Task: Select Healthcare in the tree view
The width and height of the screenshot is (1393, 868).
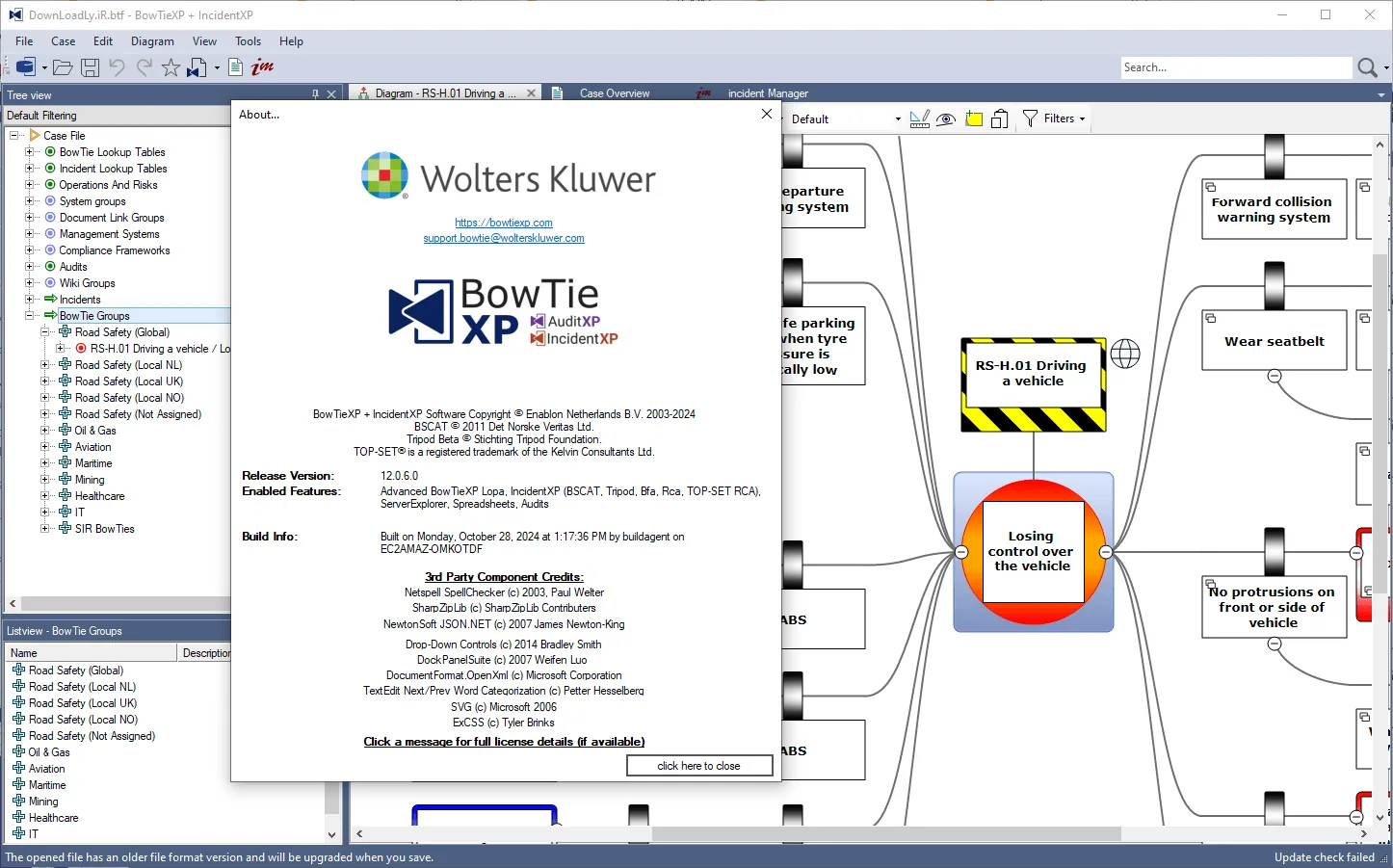Action: point(100,496)
